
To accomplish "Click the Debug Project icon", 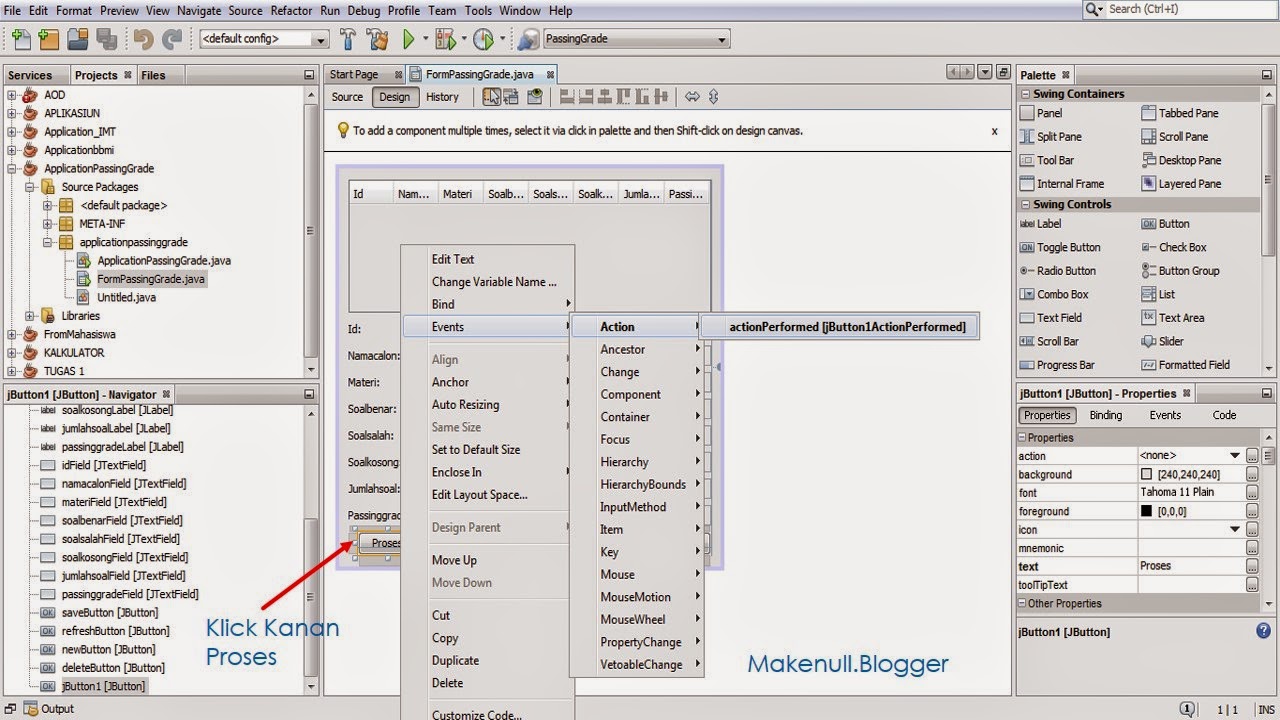I will coord(445,39).
